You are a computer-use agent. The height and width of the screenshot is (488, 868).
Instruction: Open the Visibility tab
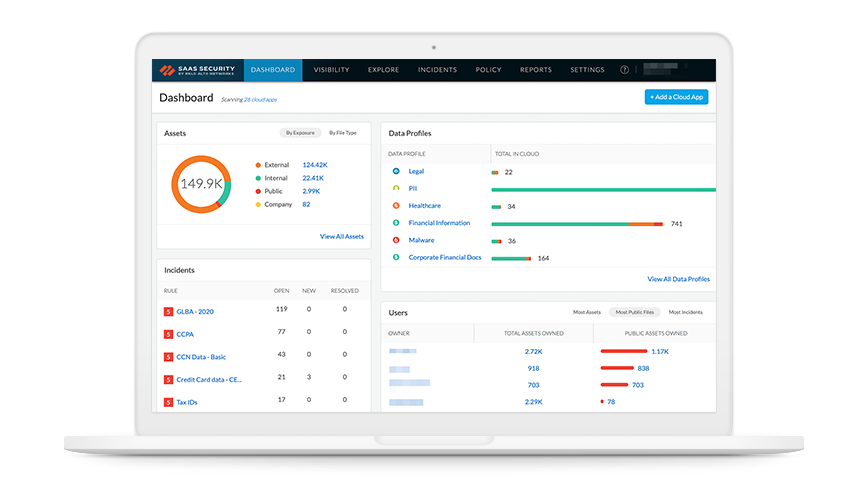click(x=331, y=70)
